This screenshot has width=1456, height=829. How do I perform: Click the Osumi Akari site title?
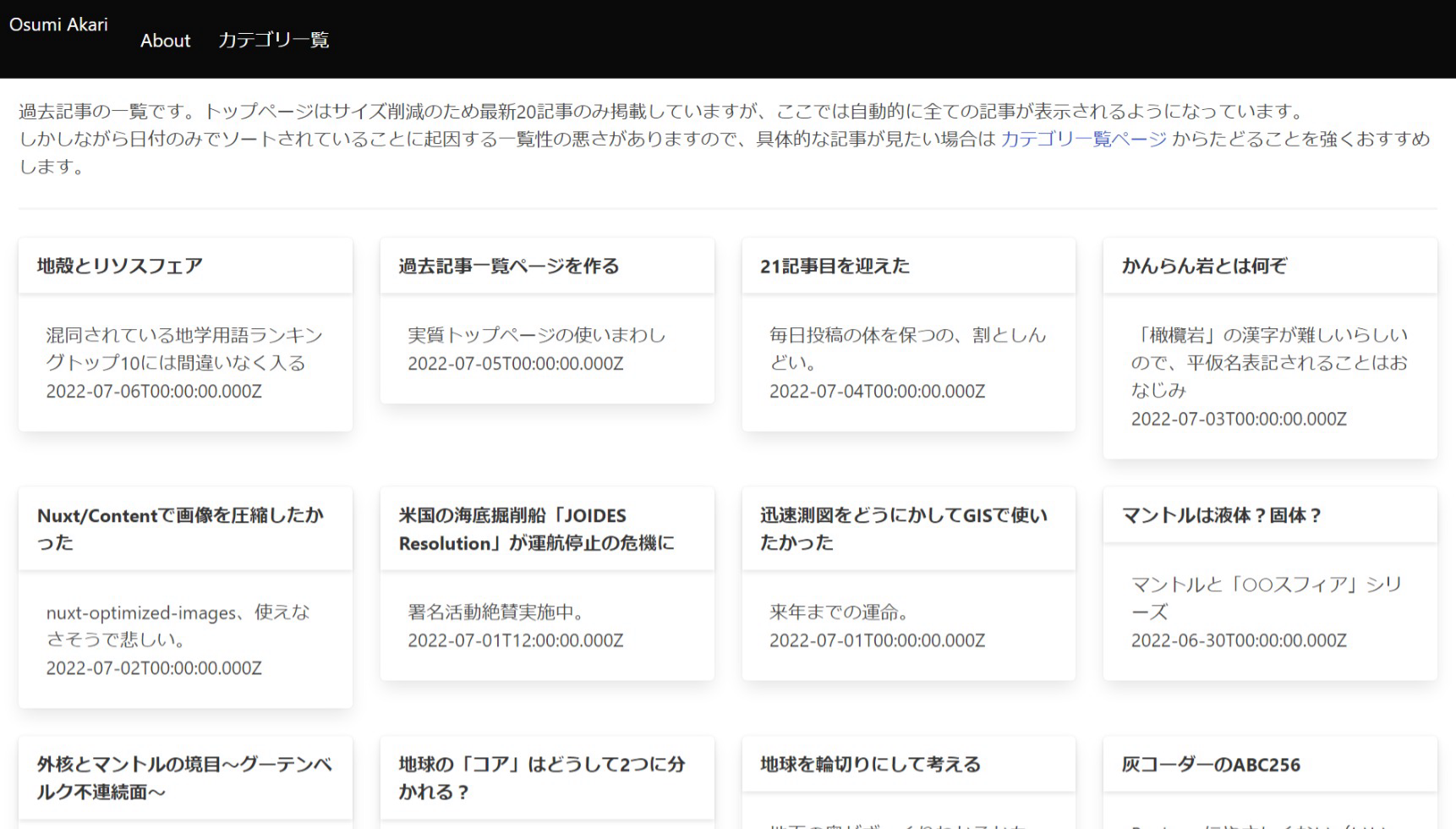click(58, 25)
